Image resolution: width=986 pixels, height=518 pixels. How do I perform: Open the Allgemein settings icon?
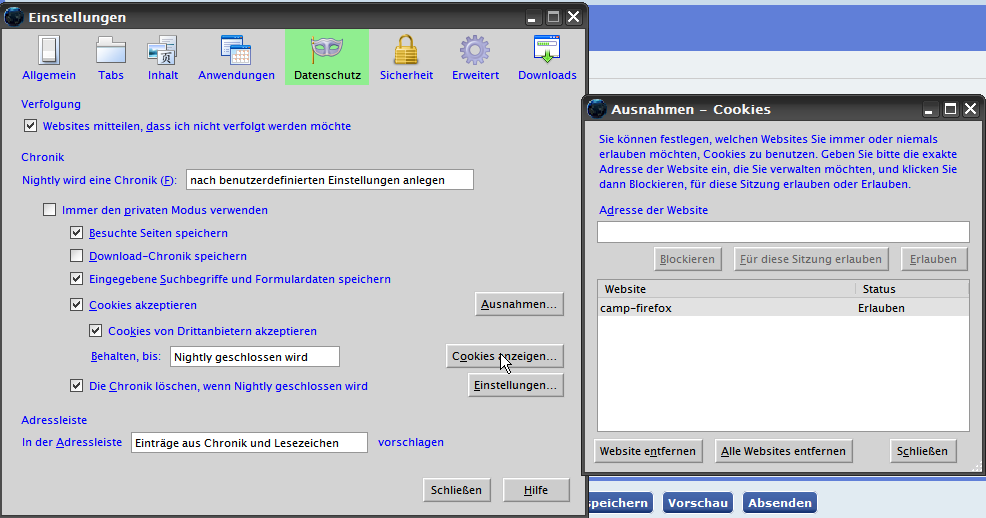(x=48, y=50)
